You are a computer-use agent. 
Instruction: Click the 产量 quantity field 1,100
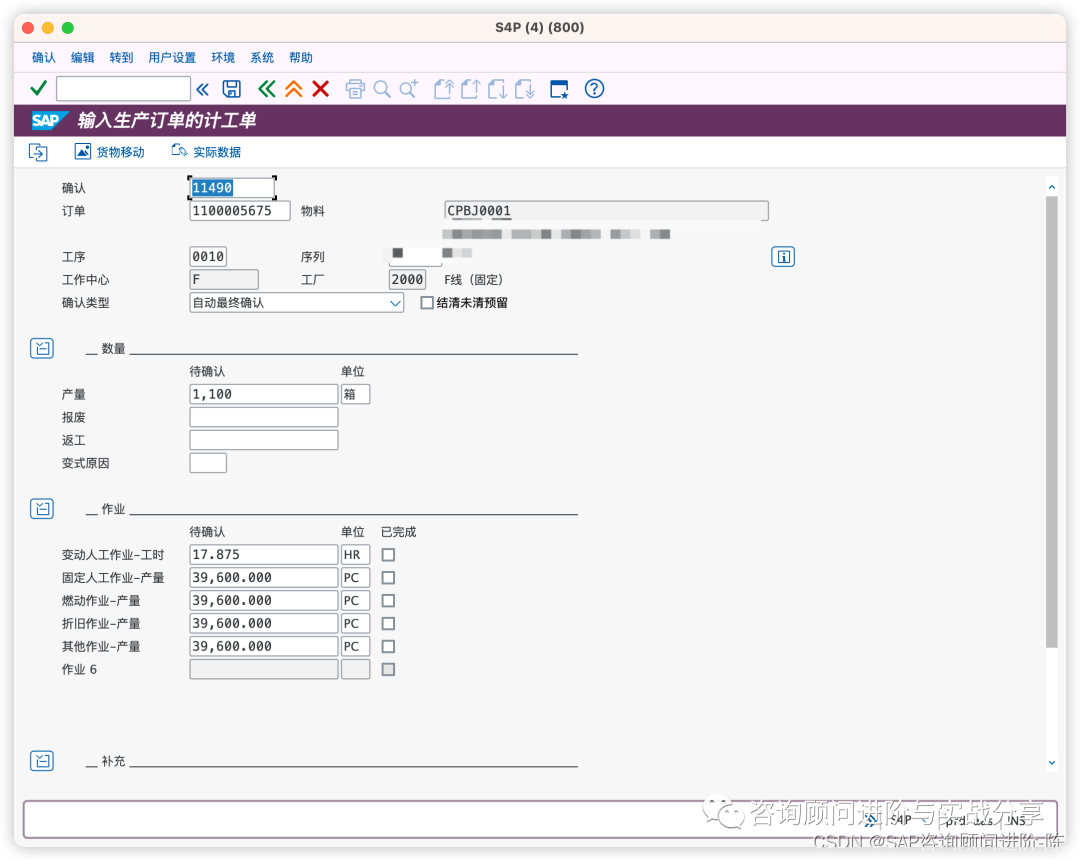(264, 394)
